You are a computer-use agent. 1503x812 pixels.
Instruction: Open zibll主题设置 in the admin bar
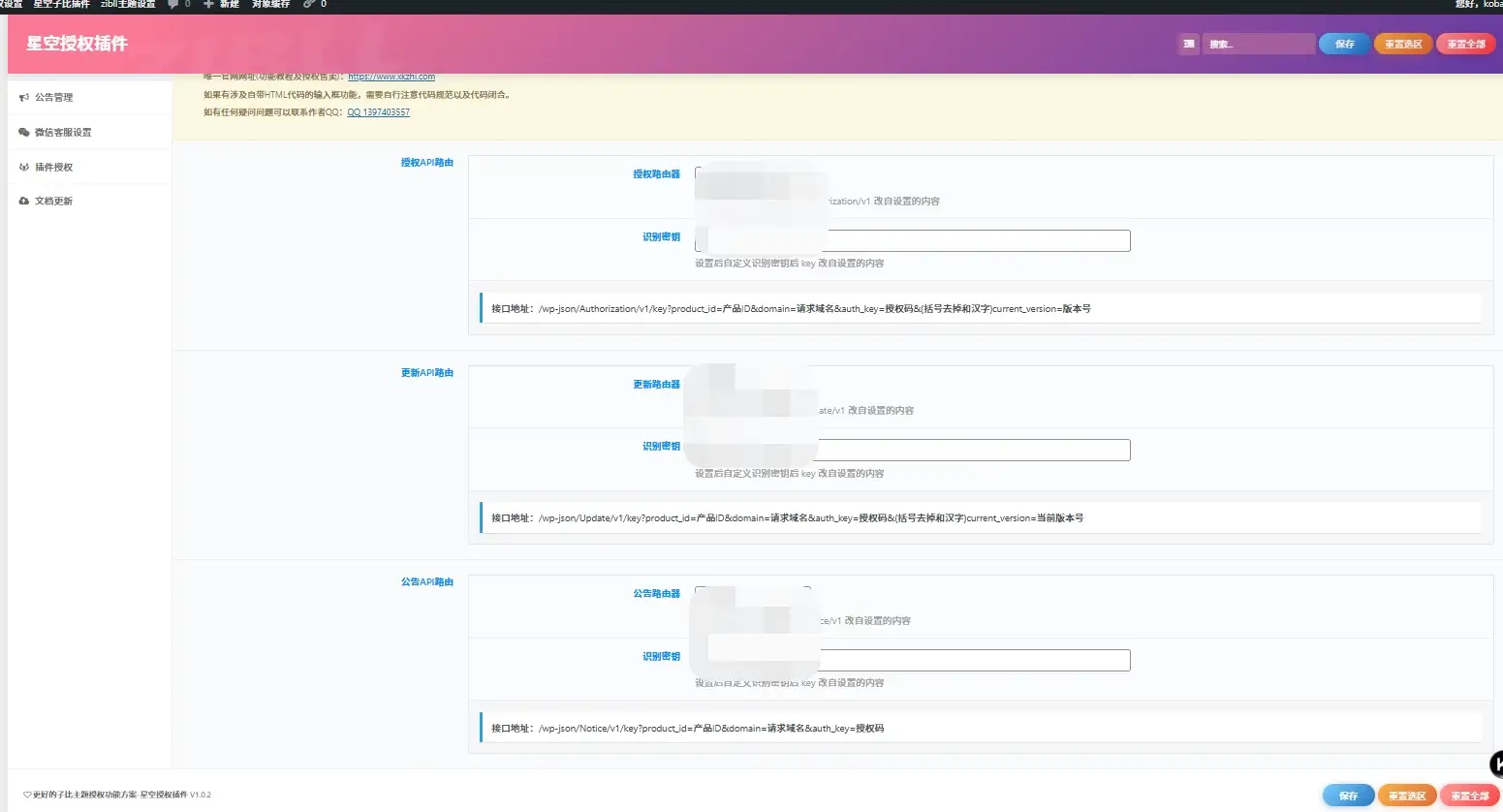[128, 5]
